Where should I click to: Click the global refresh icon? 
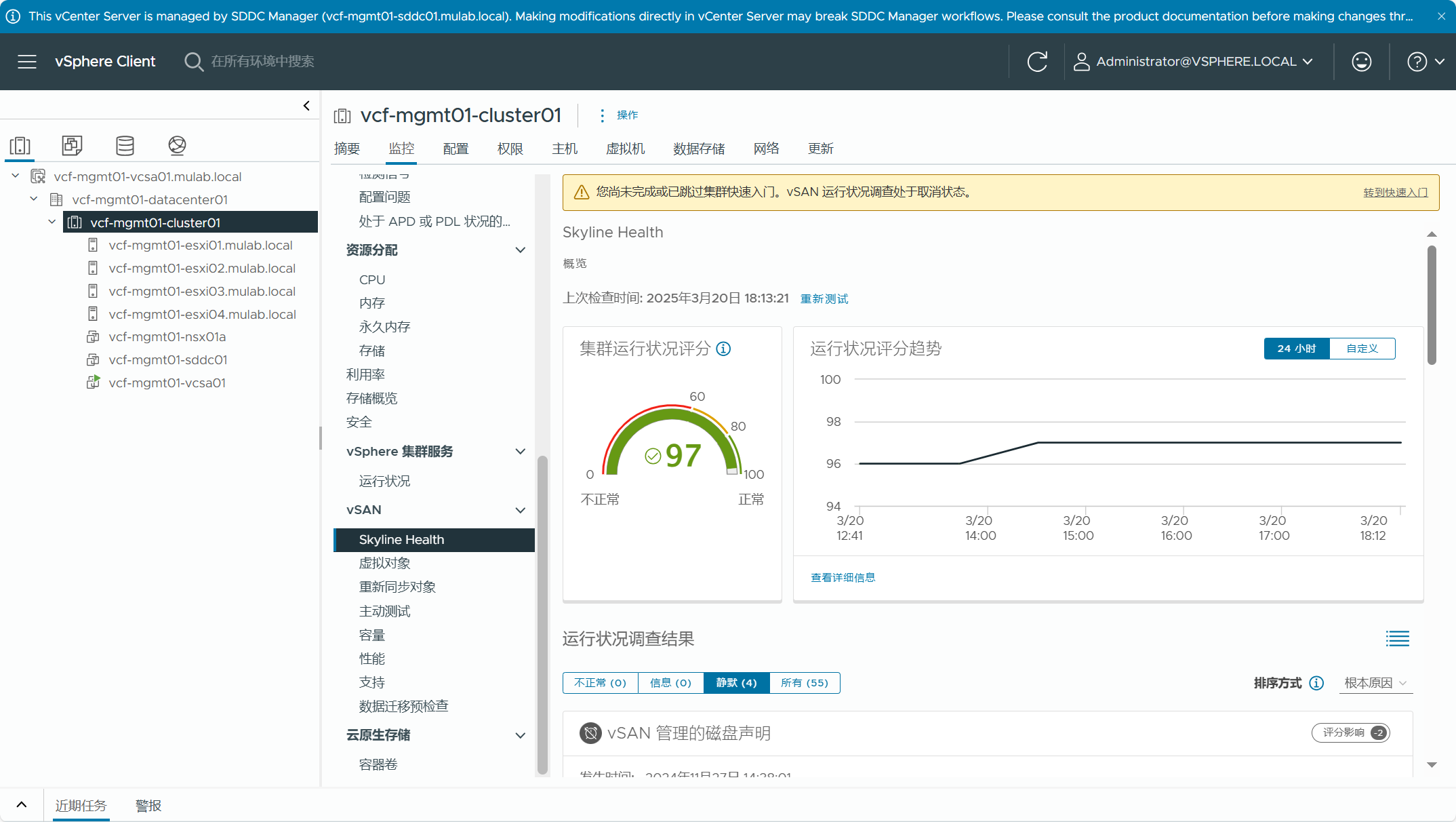[1037, 62]
